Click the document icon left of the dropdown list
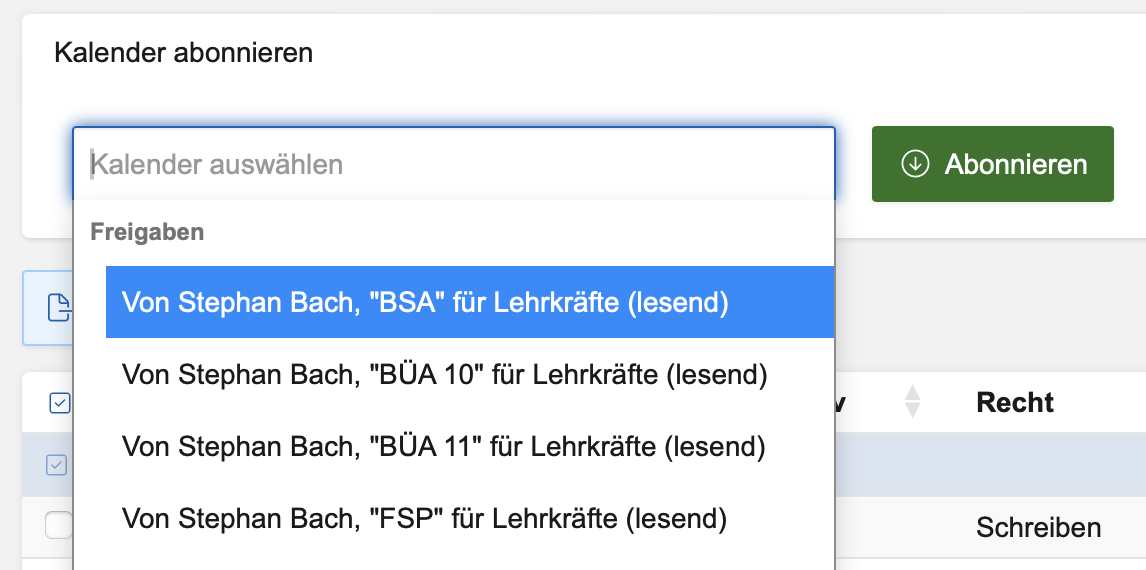1146x570 pixels. [60, 309]
